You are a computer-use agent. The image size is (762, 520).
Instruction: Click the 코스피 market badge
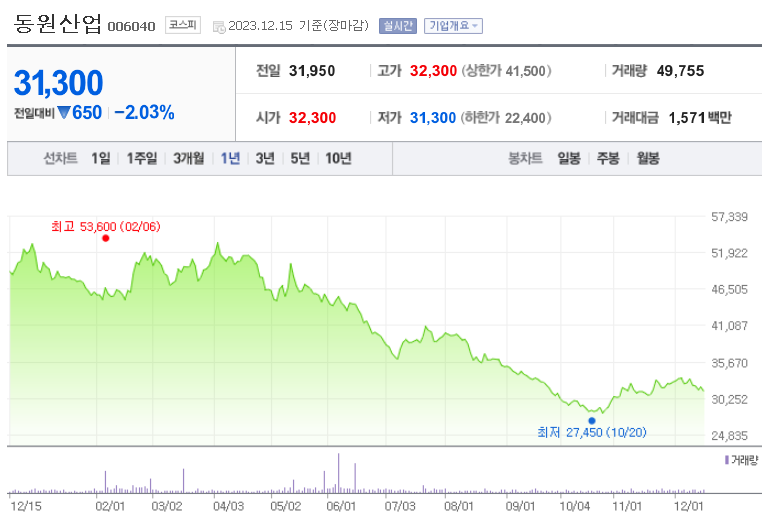tap(183, 25)
